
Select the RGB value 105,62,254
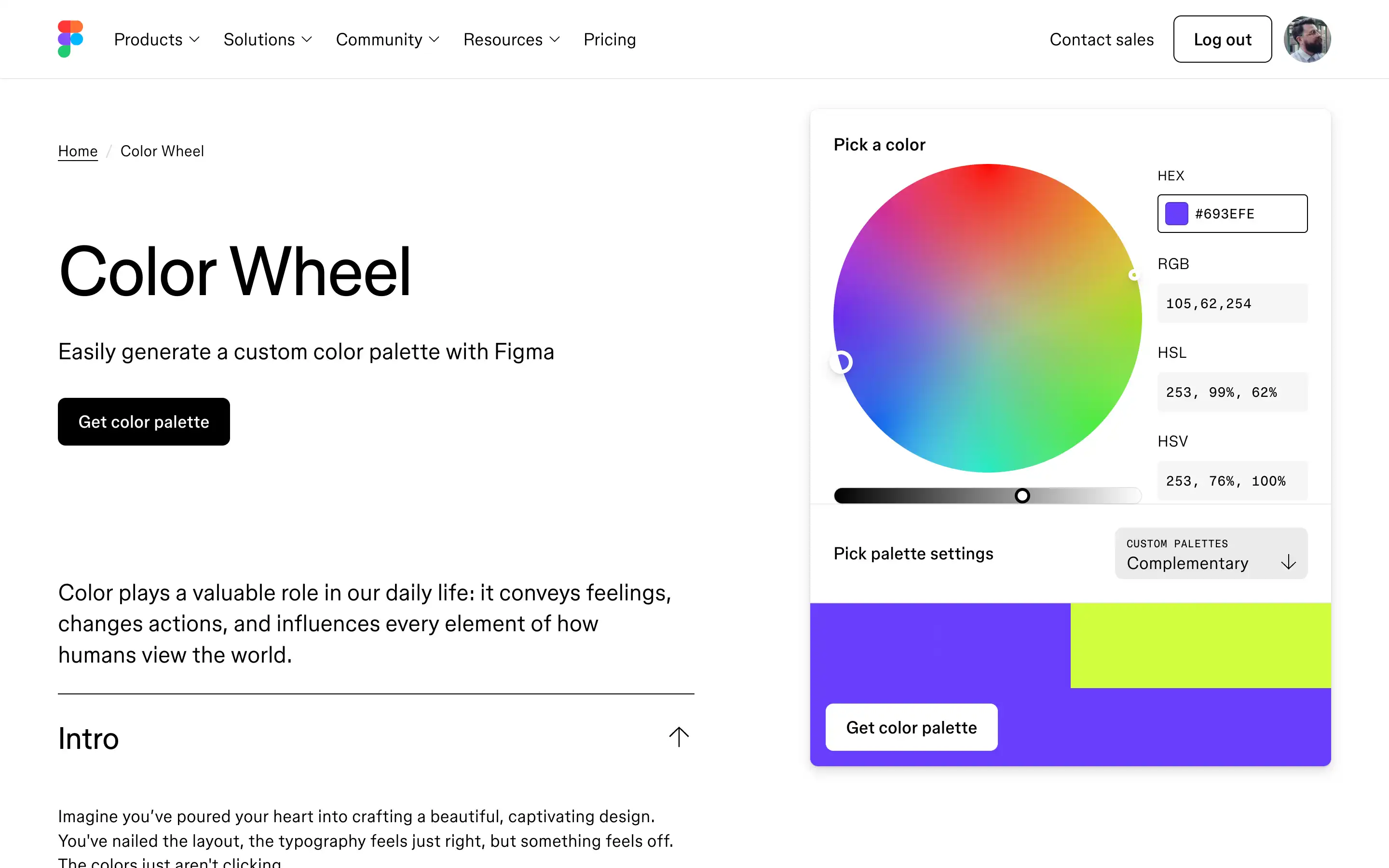coord(1232,303)
